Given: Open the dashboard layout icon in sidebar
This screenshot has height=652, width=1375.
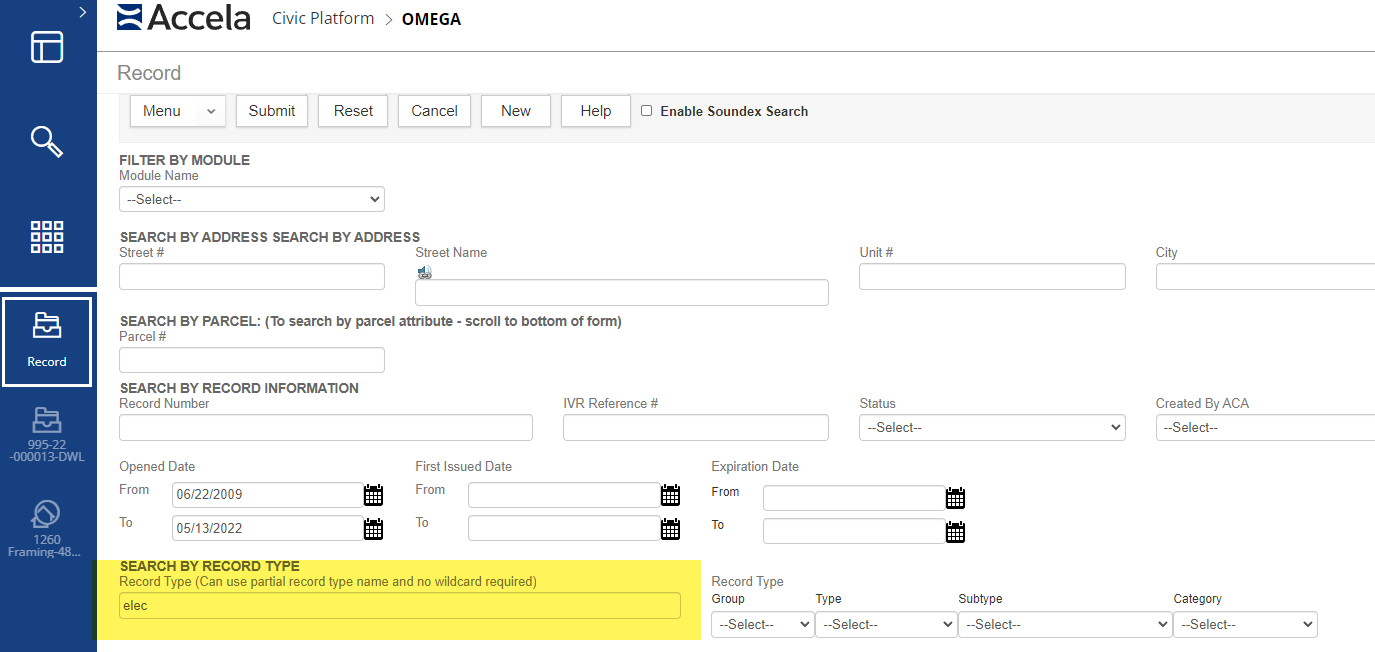Looking at the screenshot, I should (x=47, y=47).
